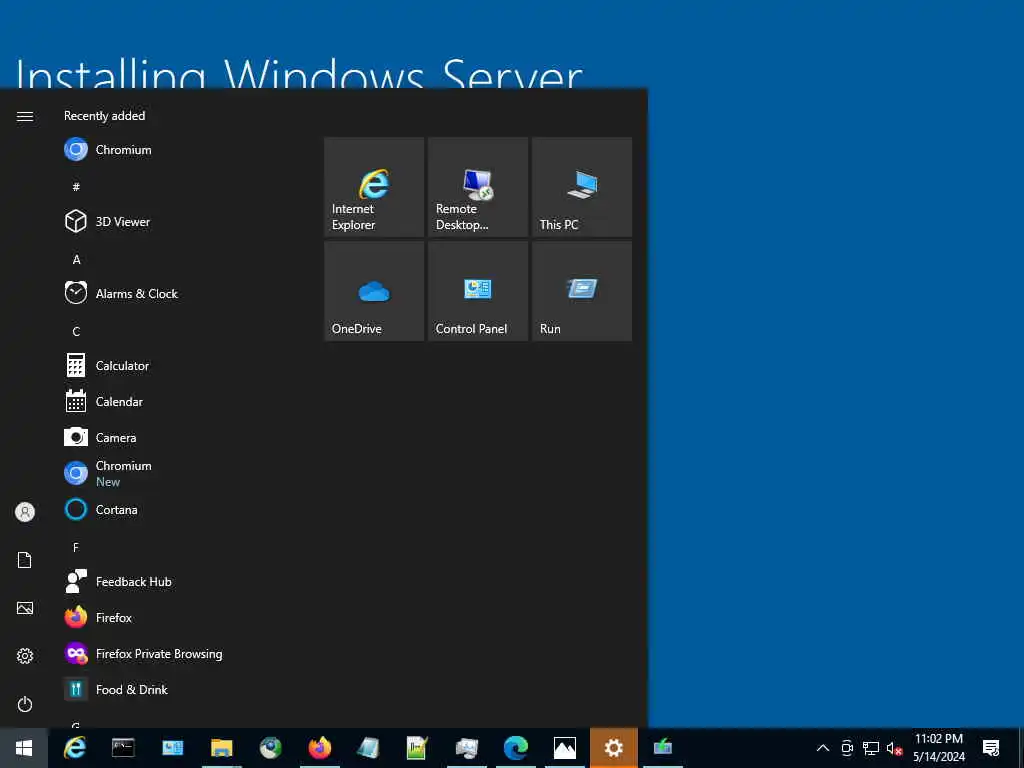The image size is (1024, 768).
Task: Open the Control Panel tile
Action: point(478,291)
